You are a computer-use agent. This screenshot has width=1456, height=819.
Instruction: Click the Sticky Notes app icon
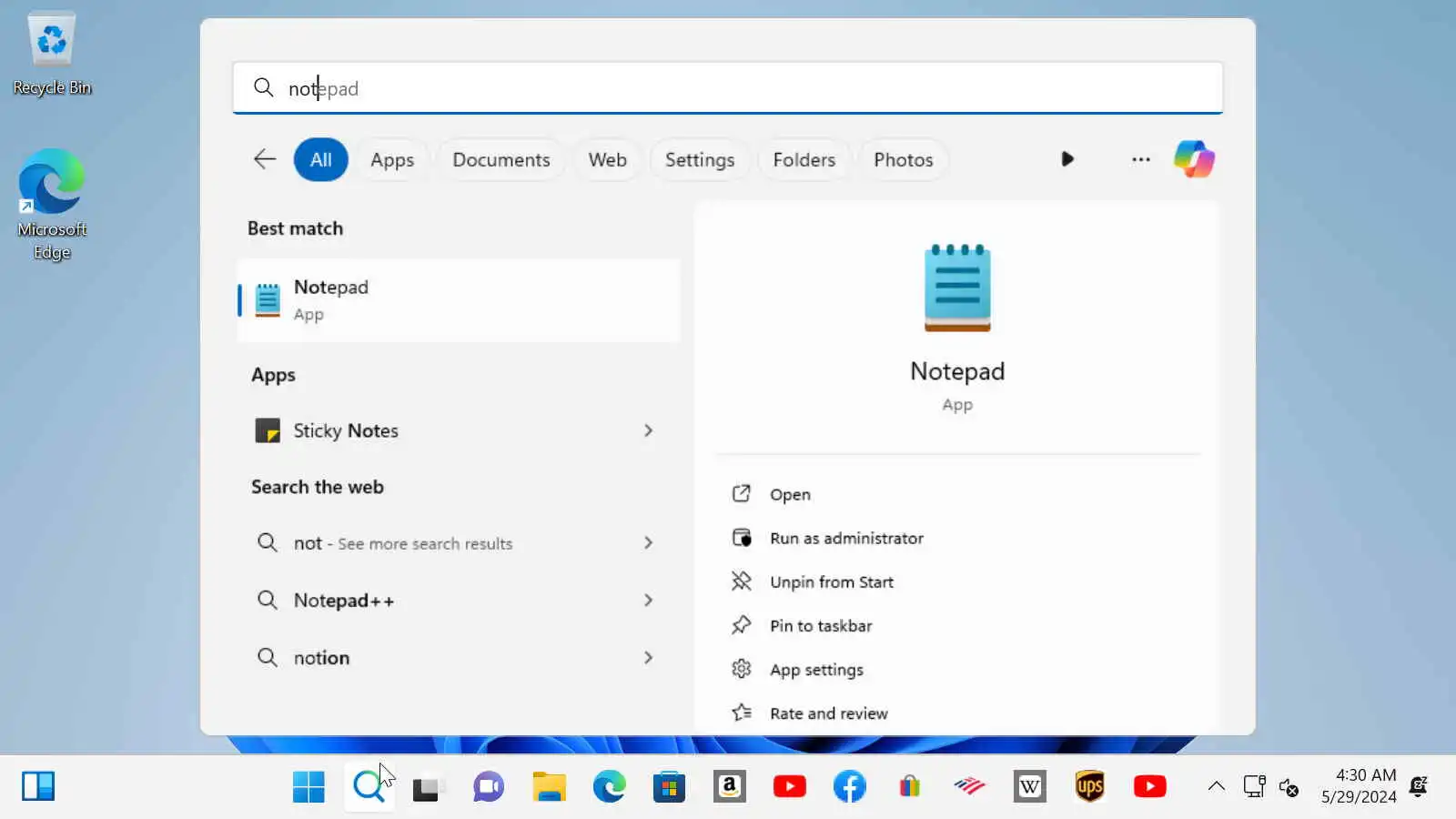pyautogui.click(x=268, y=430)
